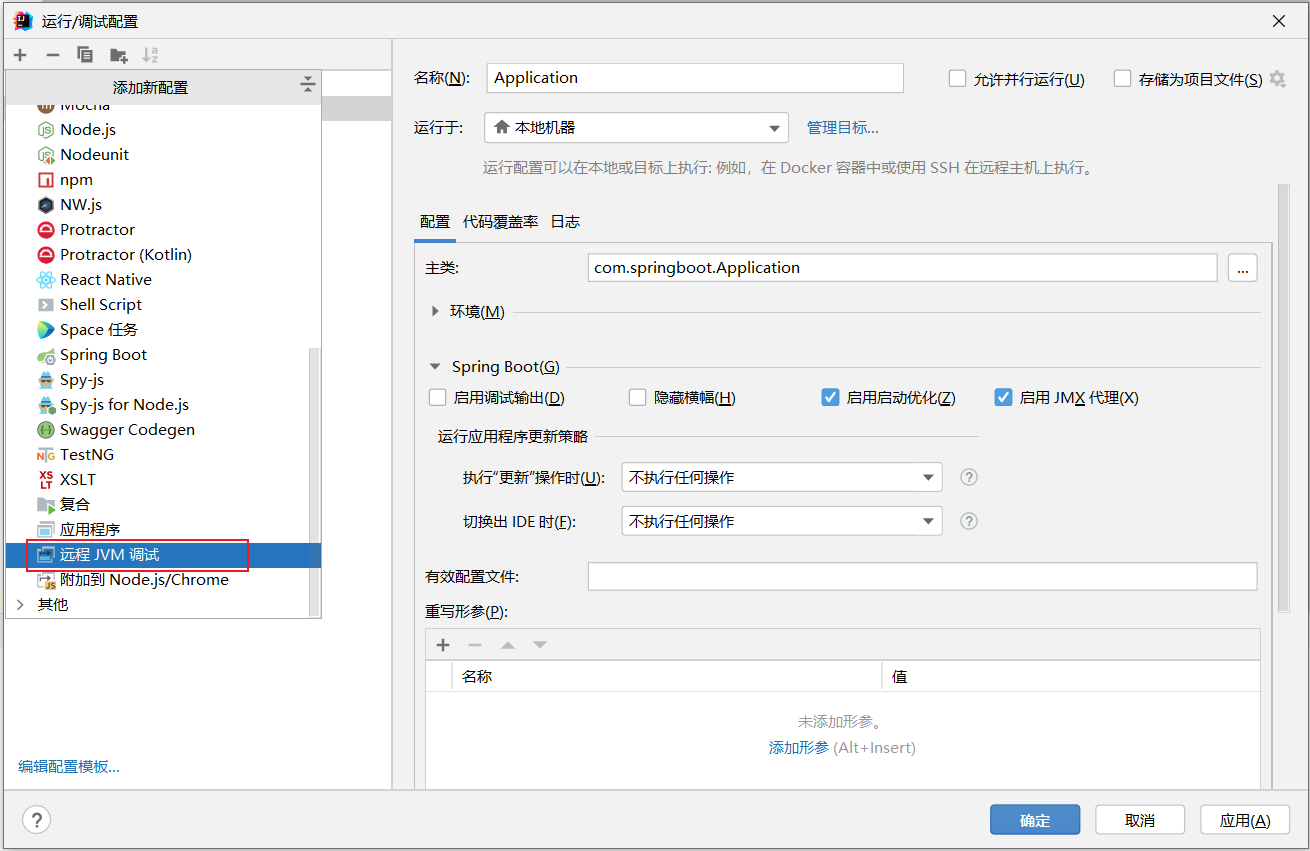The width and height of the screenshot is (1310, 851).
Task: Click the 名称 input field
Action: 695,78
